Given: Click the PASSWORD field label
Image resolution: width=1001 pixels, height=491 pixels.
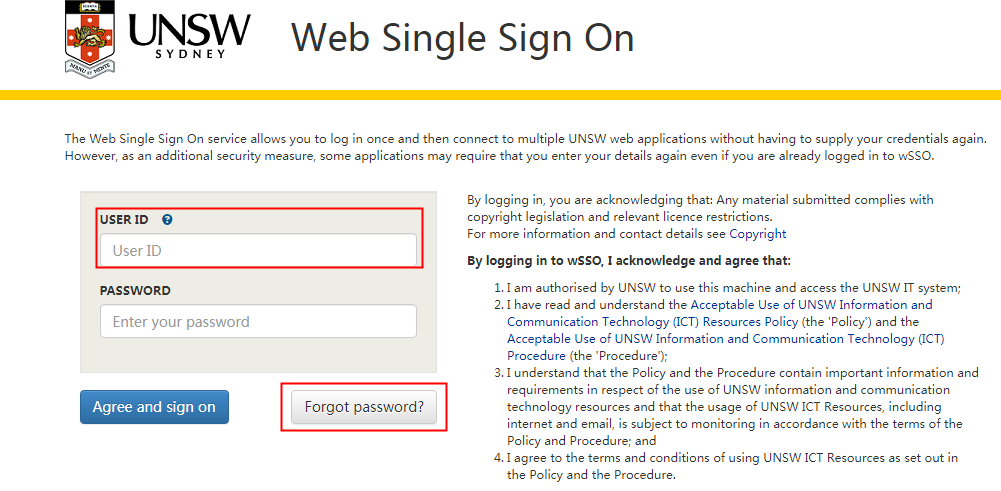Looking at the screenshot, I should 135,291.
